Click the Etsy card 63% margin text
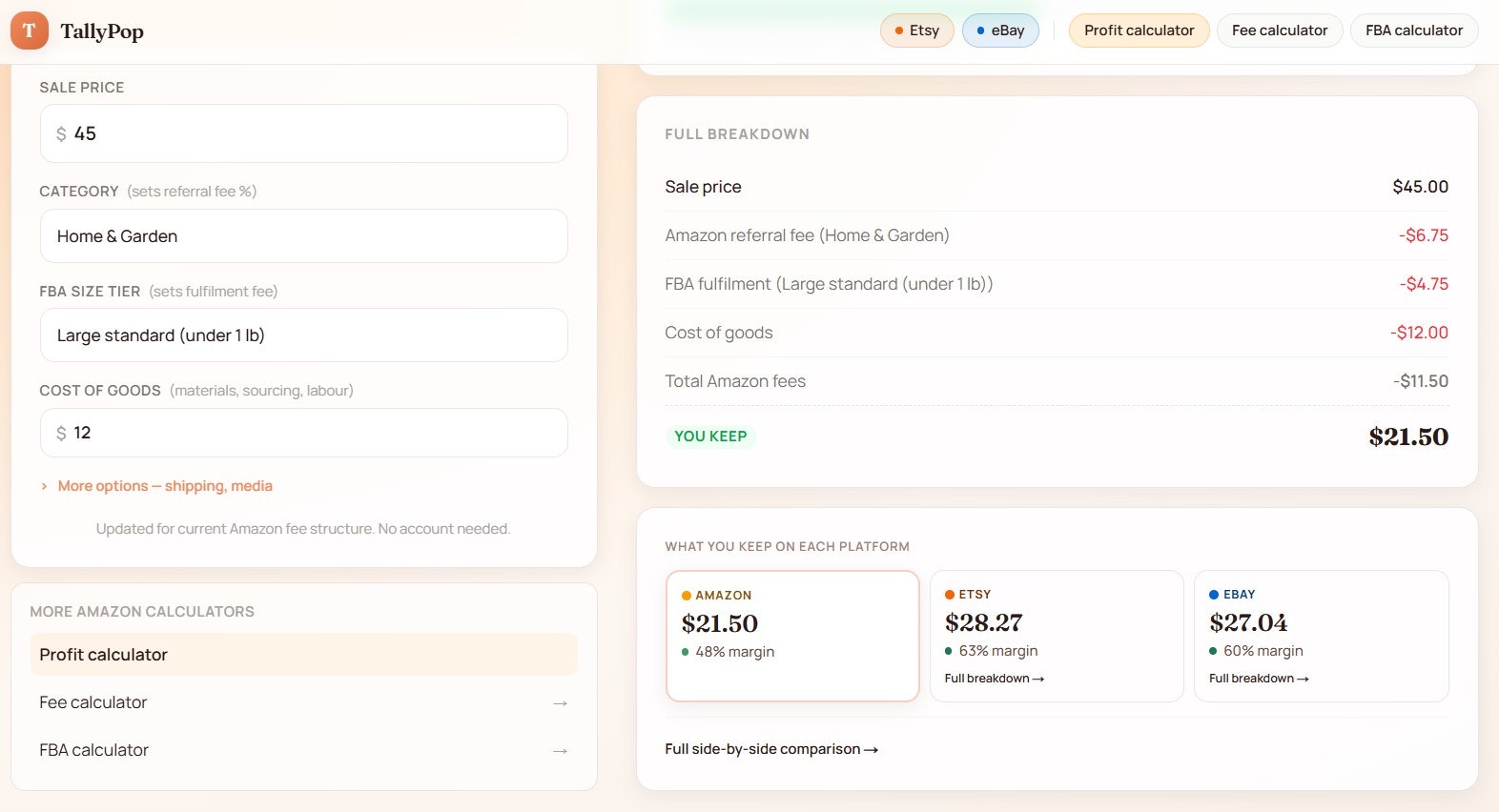The width and height of the screenshot is (1499, 812). coord(998,651)
